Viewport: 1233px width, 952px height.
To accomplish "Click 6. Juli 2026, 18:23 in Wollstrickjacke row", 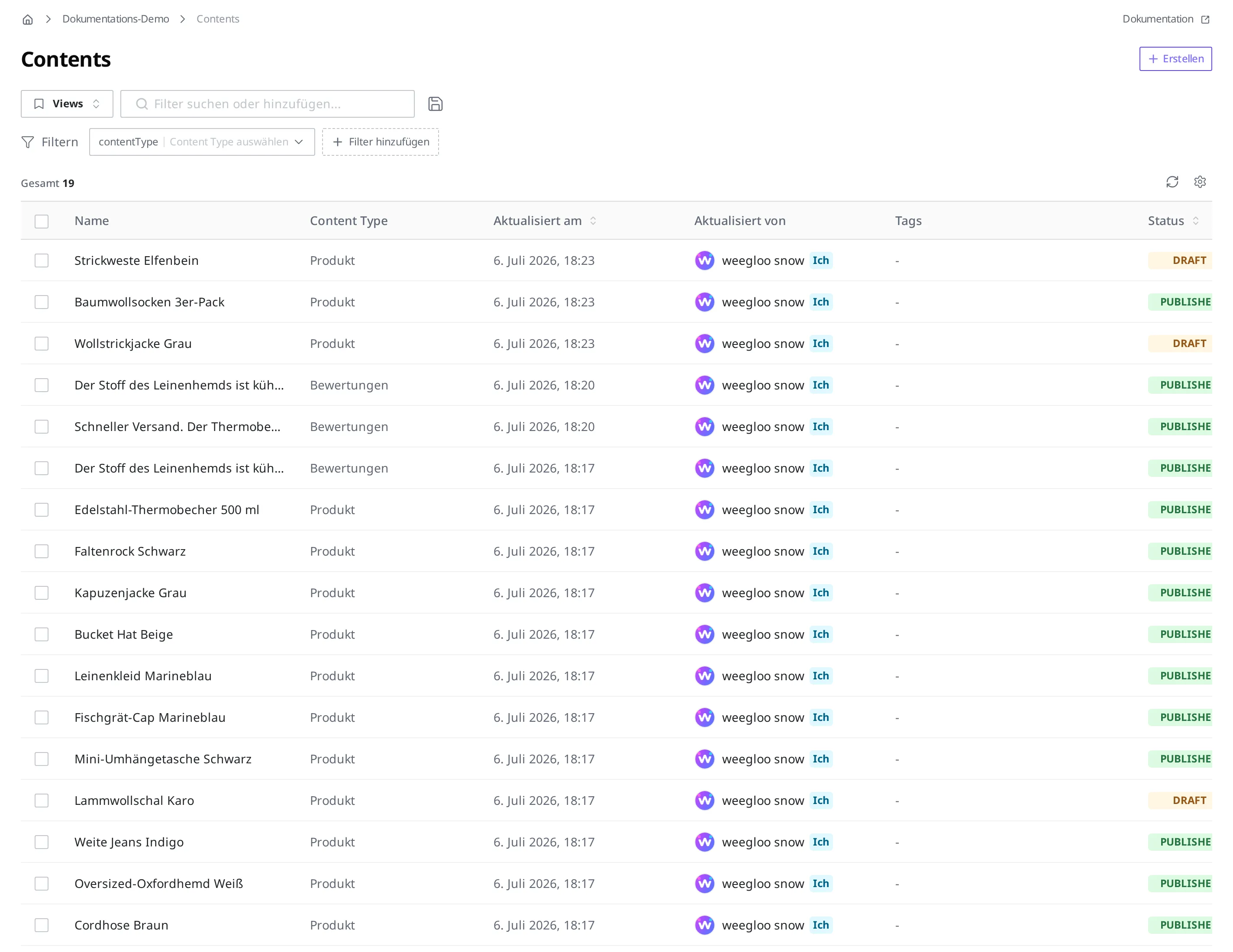I will click(x=544, y=343).
